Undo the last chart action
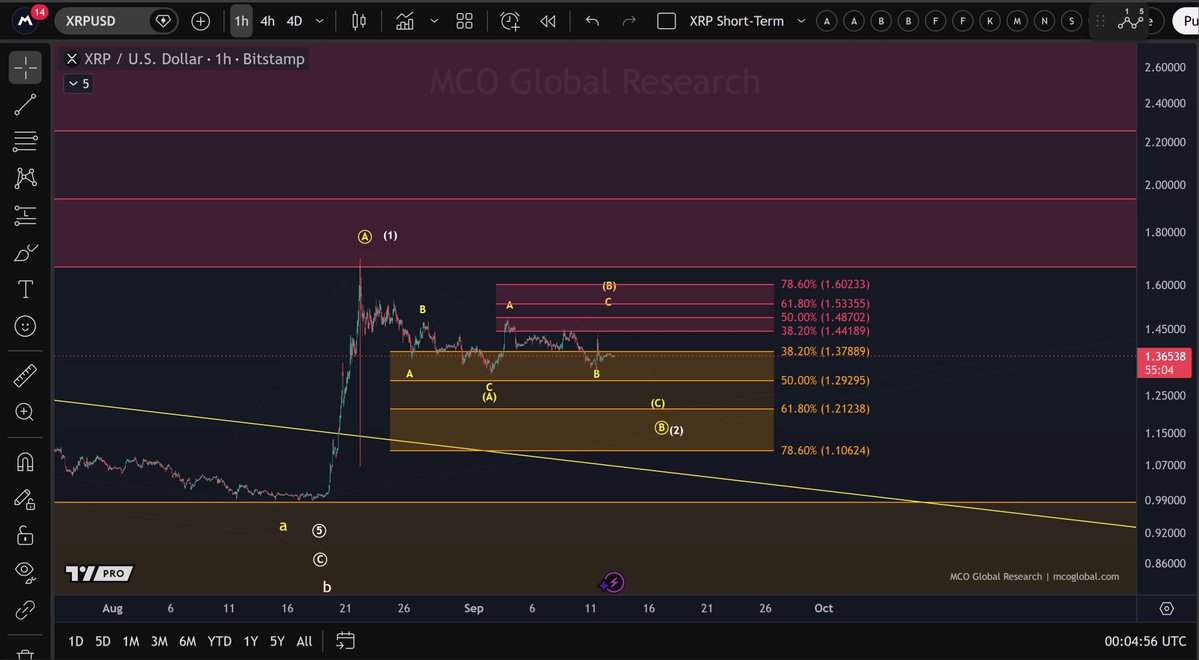This screenshot has height=660, width=1199. (592, 21)
